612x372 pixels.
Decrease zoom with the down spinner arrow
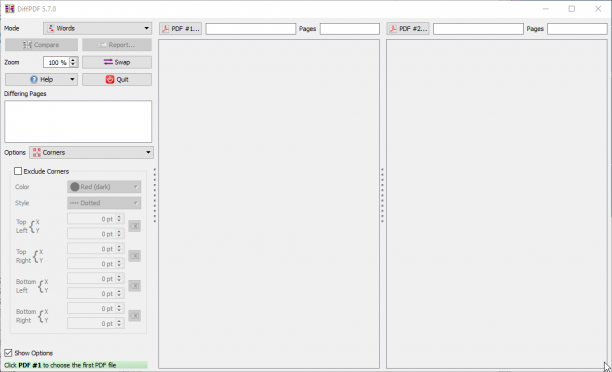(73, 65)
